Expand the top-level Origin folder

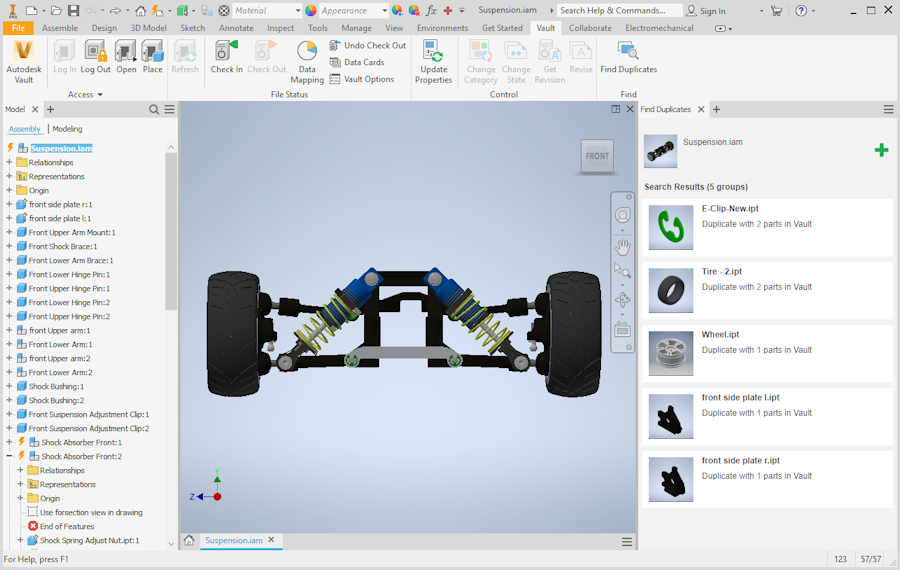click(9, 190)
